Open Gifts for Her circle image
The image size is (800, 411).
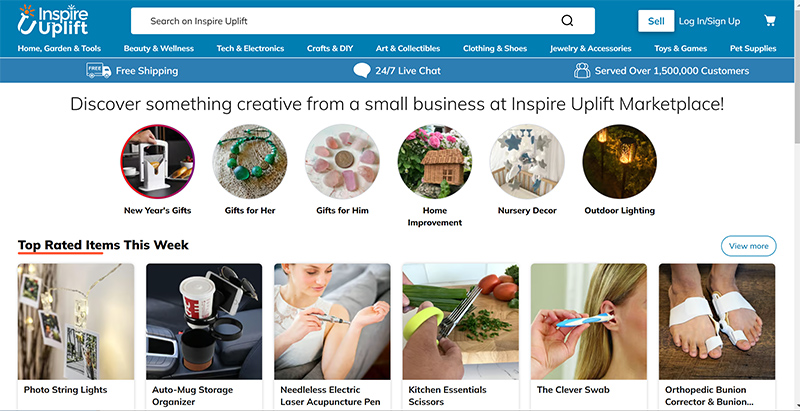tap(249, 162)
